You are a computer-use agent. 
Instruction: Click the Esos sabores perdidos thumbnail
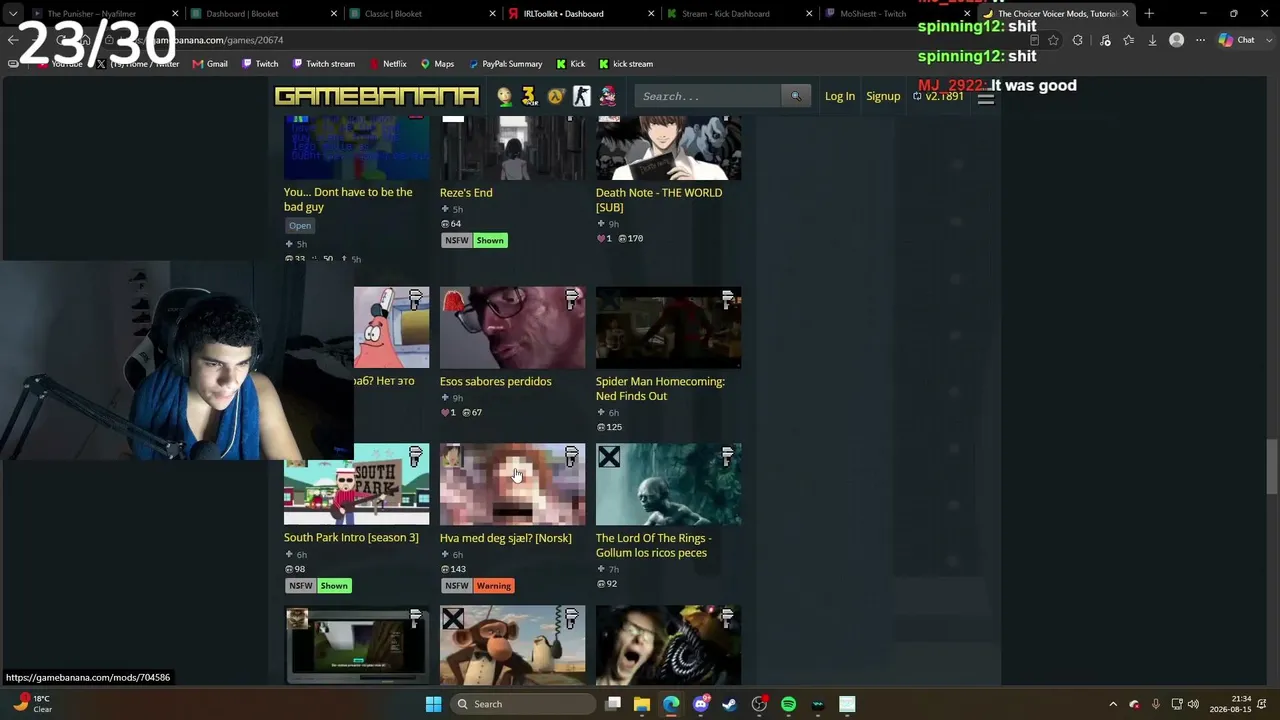[x=512, y=328]
